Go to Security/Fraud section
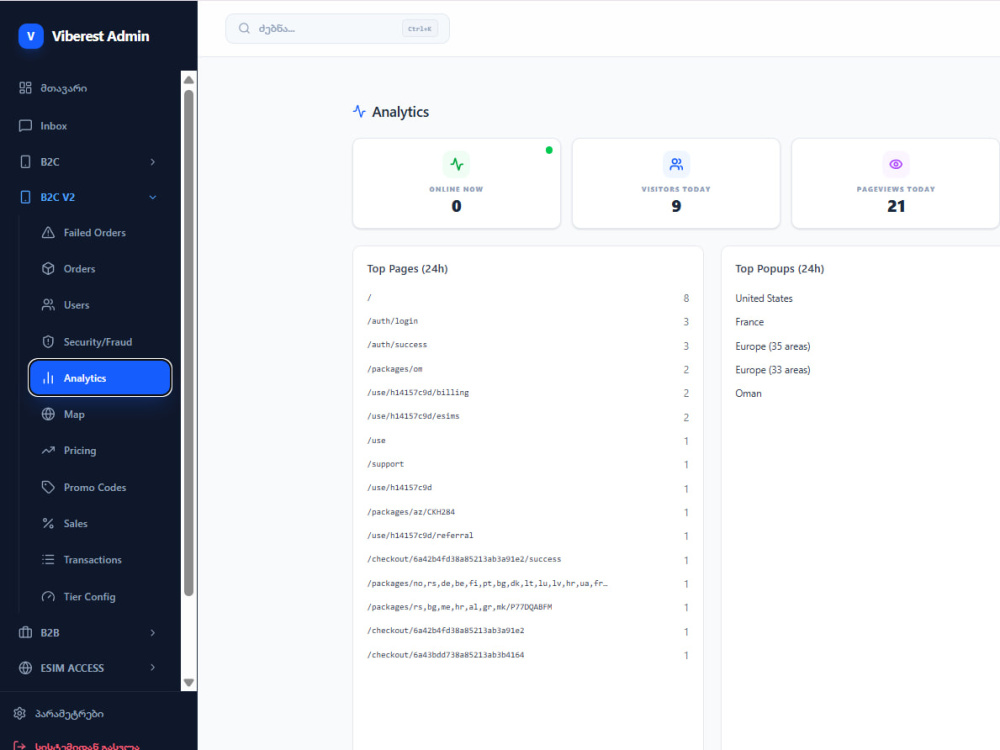Viewport: 1000px width, 750px height. (x=98, y=342)
